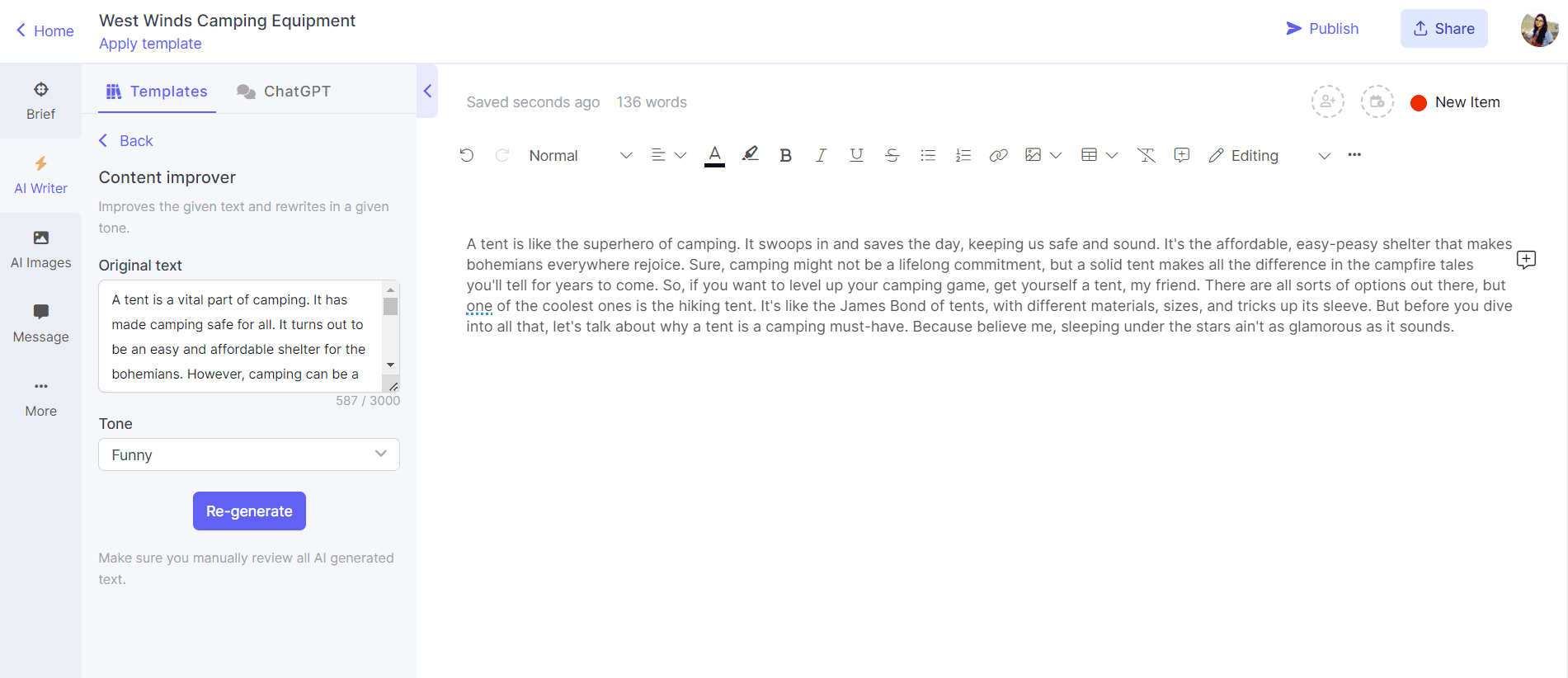The width and height of the screenshot is (1568, 678).
Task: Open the New Item status selector
Action: click(x=1456, y=102)
